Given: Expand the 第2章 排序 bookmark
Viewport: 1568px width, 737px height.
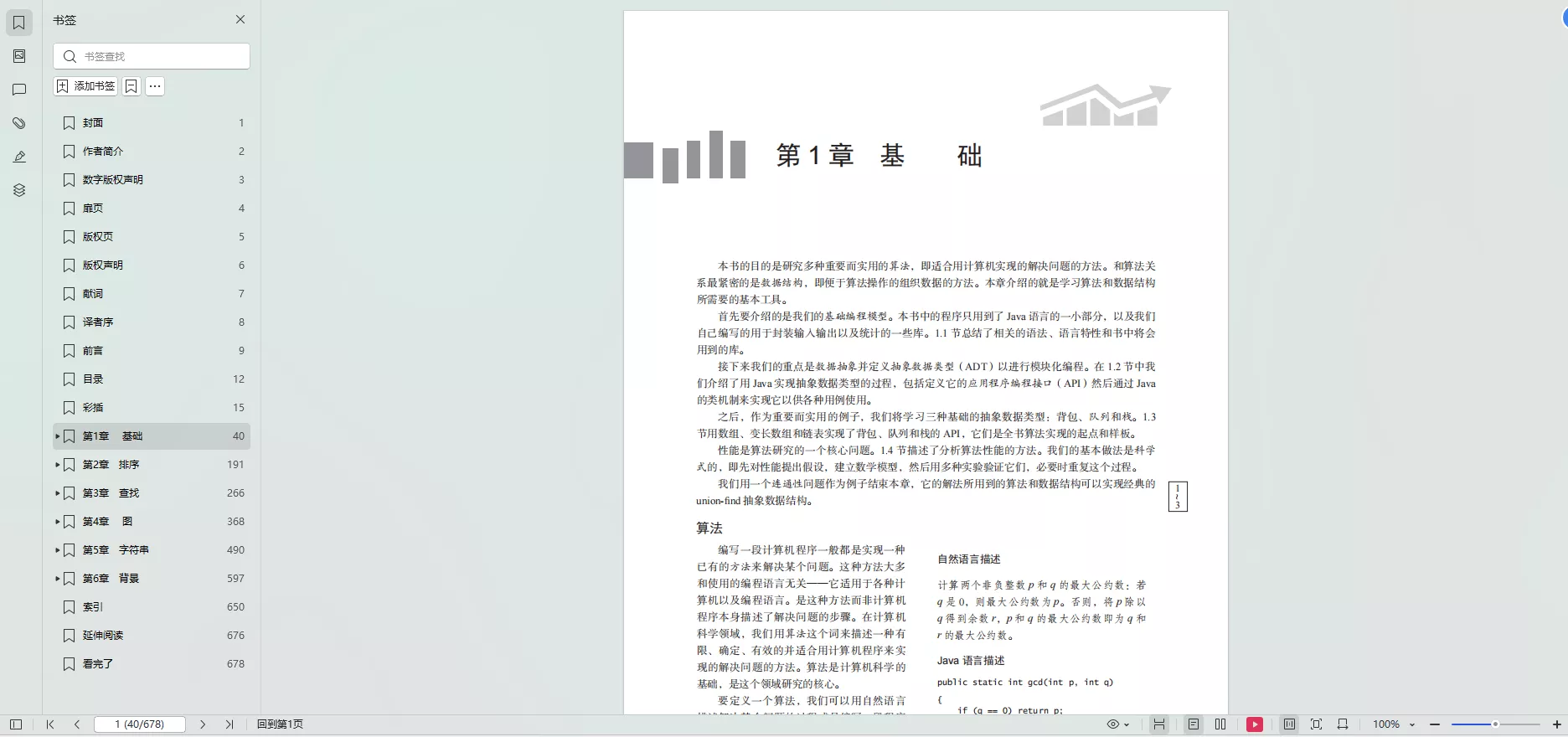Looking at the screenshot, I should [57, 465].
